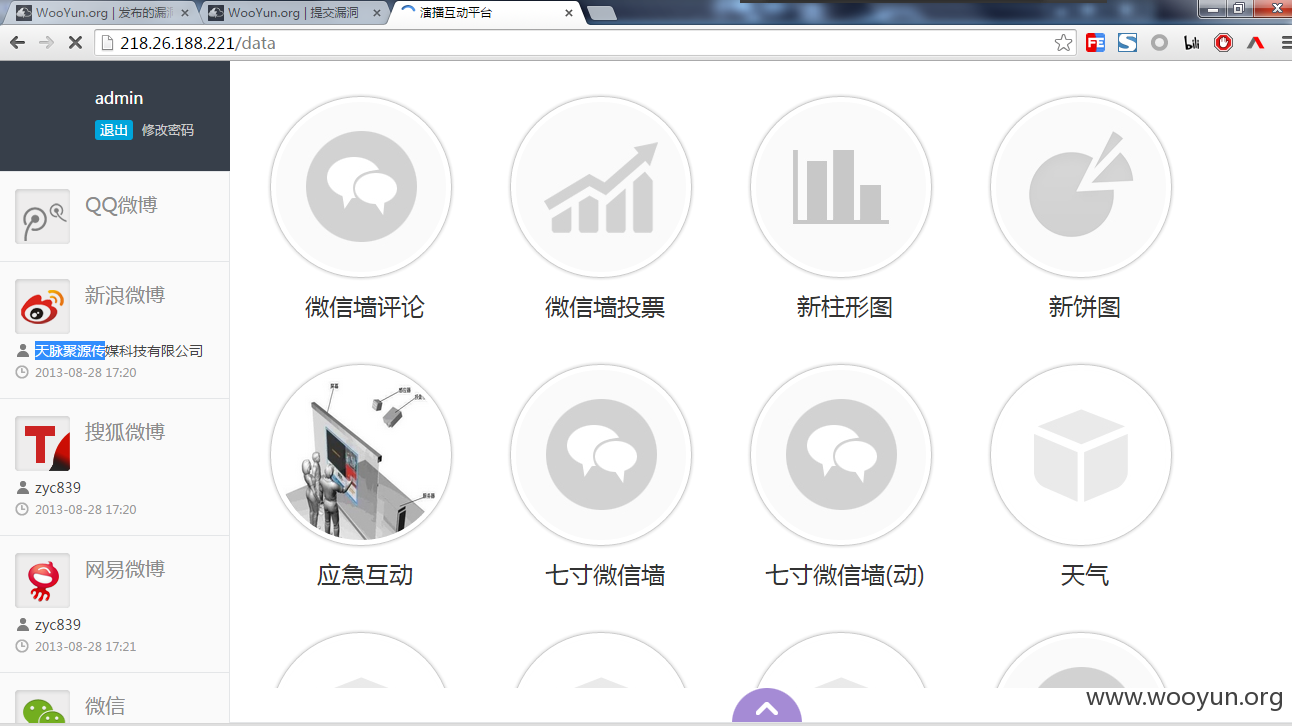The width and height of the screenshot is (1292, 726).
Task: Stop page loading with the X button
Action: [x=75, y=43]
